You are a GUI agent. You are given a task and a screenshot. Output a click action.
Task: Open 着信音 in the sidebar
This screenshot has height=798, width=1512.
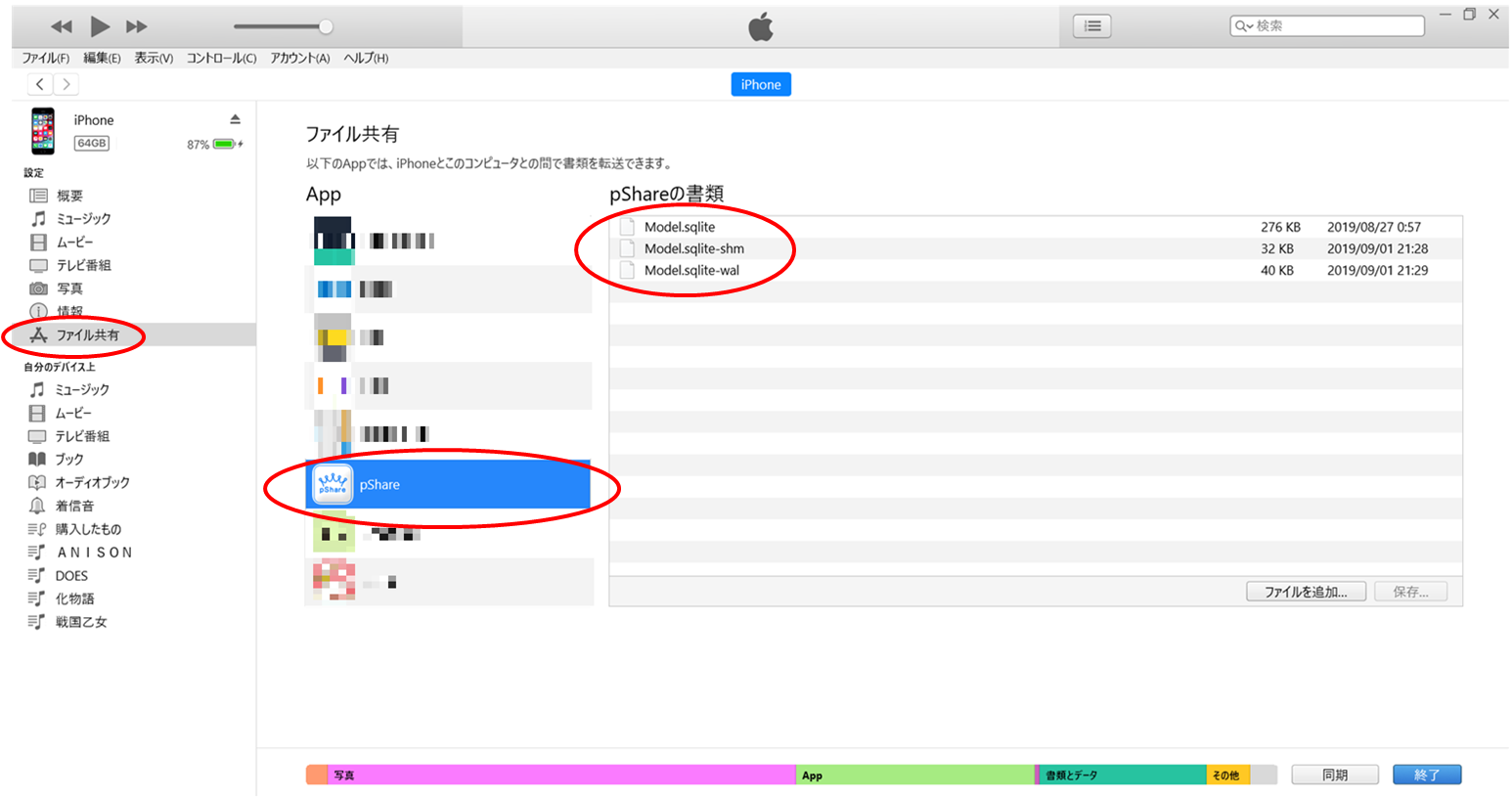click(x=74, y=506)
